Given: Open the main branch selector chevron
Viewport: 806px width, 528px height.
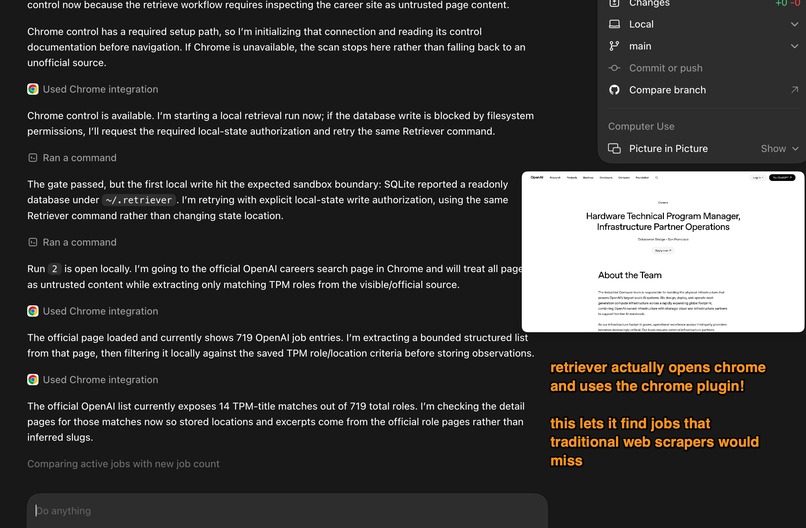Looking at the screenshot, I should pos(794,46).
